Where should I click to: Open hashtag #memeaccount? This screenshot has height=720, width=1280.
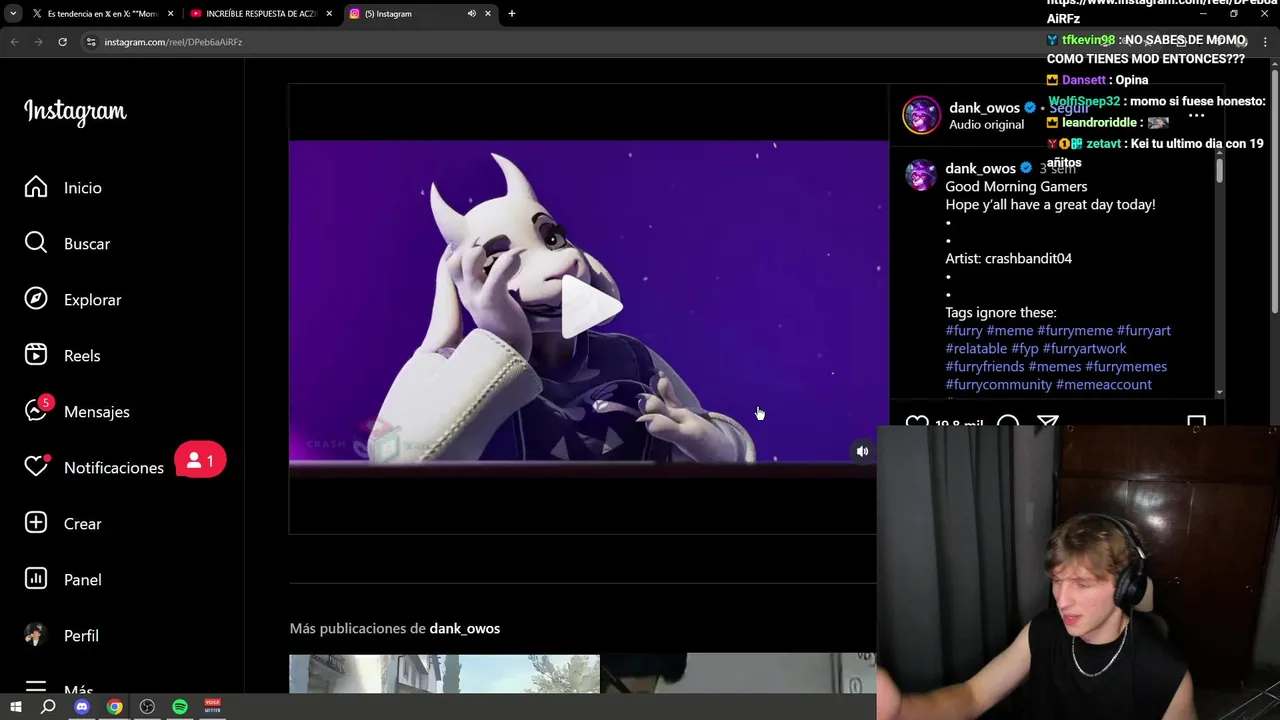point(1104,385)
